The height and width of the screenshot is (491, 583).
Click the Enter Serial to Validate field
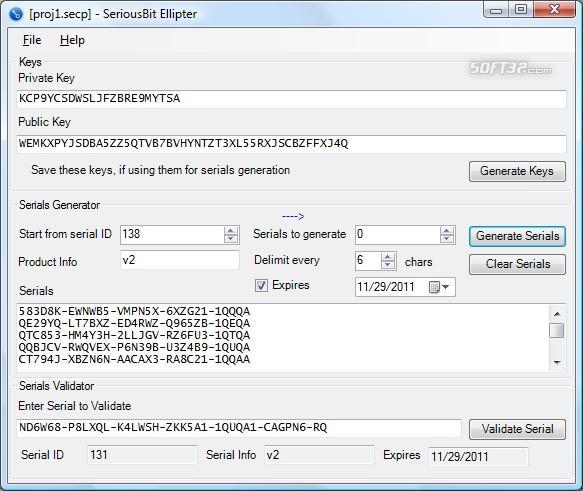pyautogui.click(x=239, y=428)
